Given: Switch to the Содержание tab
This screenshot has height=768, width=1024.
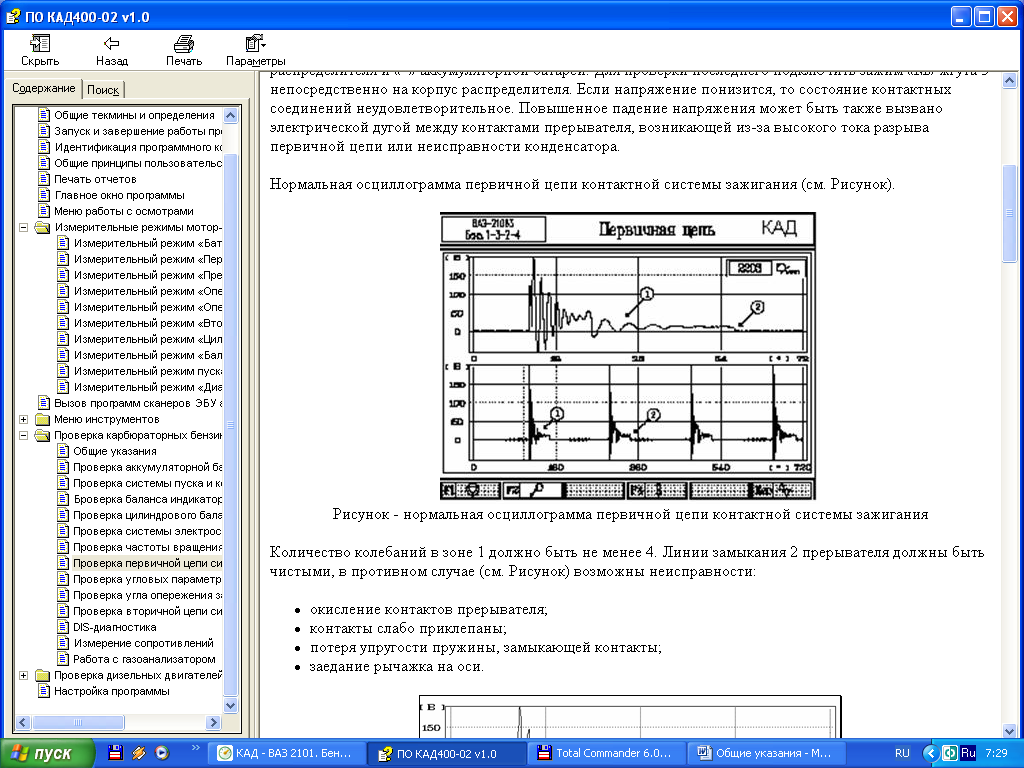Looking at the screenshot, I should 44,88.
